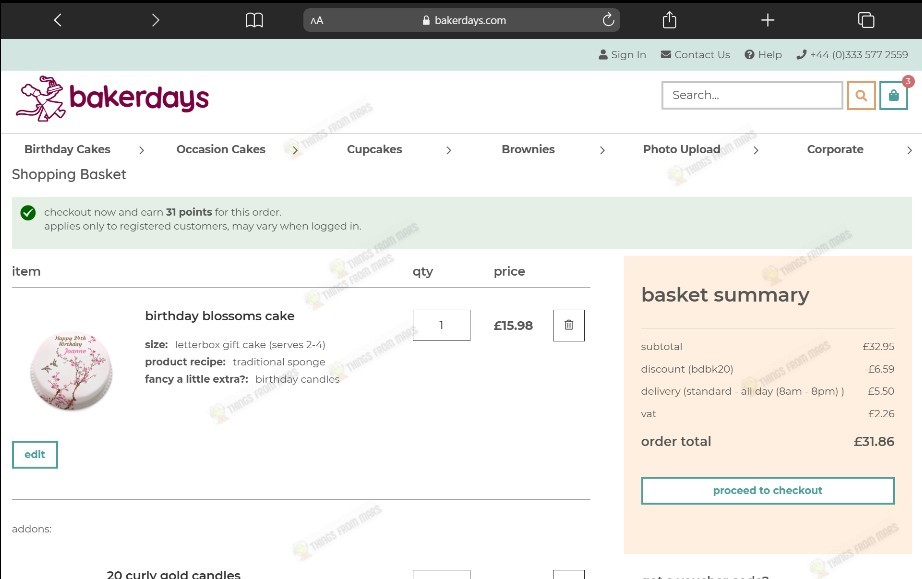Expand the Brownies chevron
The image size is (922, 579).
tap(602, 150)
